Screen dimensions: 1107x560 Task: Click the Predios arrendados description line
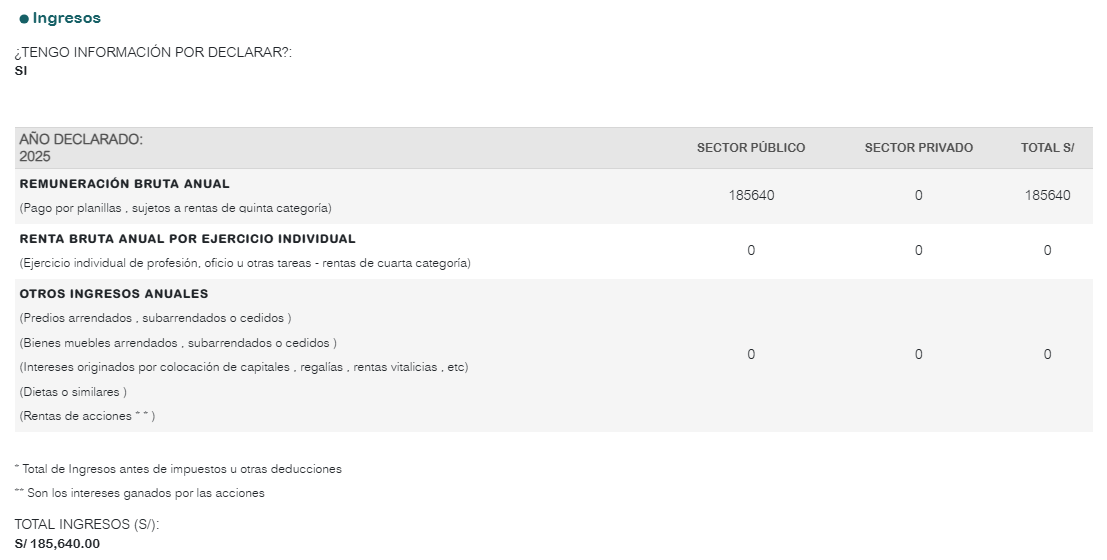155,318
